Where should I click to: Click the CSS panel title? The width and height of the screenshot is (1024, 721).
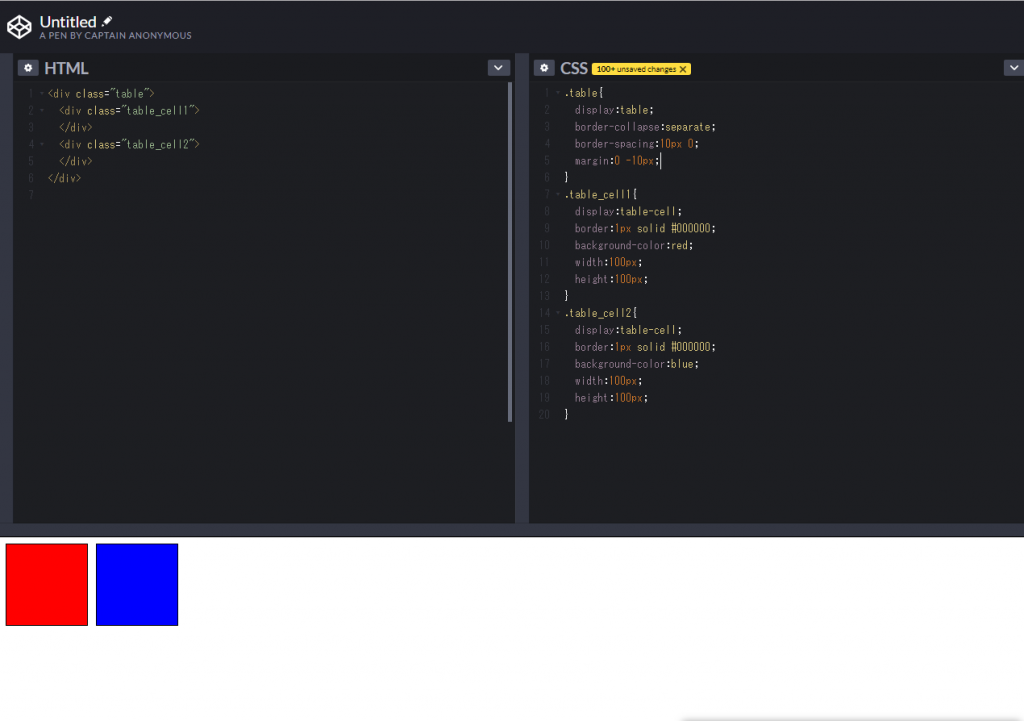574,68
